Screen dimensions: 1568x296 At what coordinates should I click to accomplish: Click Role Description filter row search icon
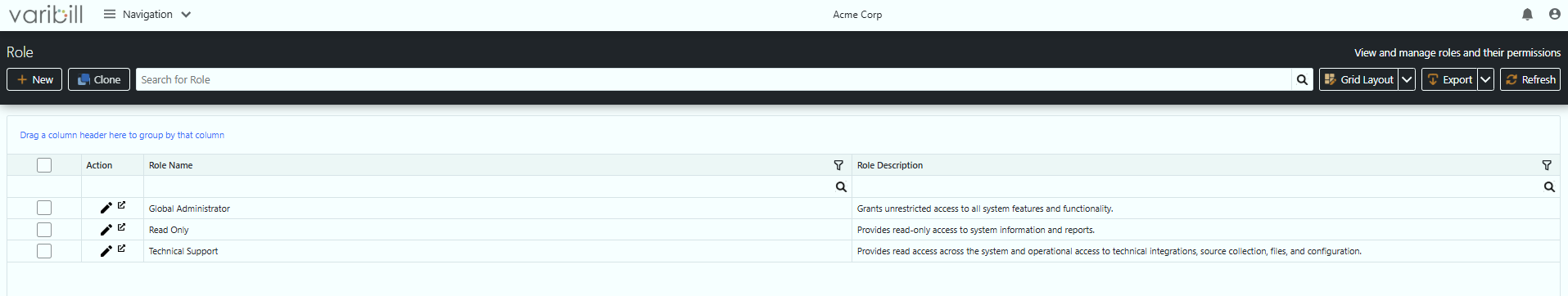point(1549,186)
